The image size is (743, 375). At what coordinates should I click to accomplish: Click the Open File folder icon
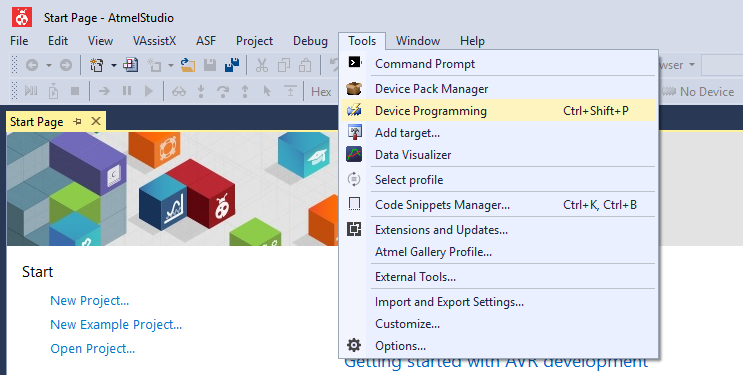pos(188,65)
